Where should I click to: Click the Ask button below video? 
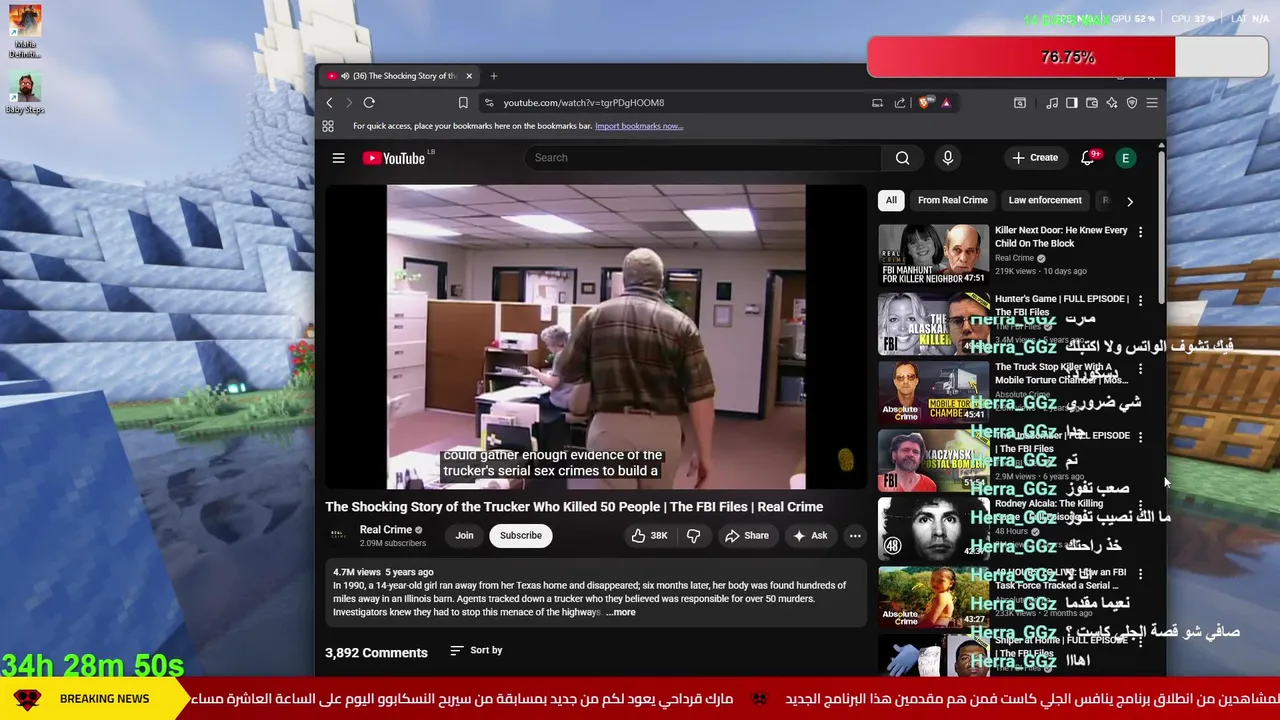coord(810,536)
